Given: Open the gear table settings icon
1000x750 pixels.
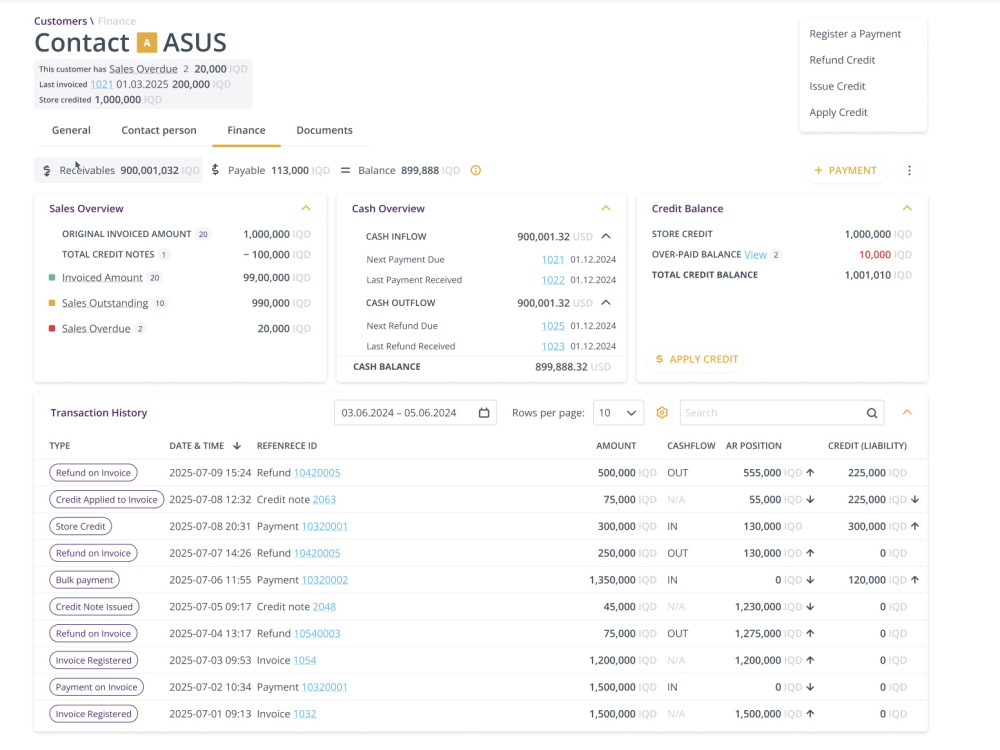Looking at the screenshot, I should click(x=662, y=413).
